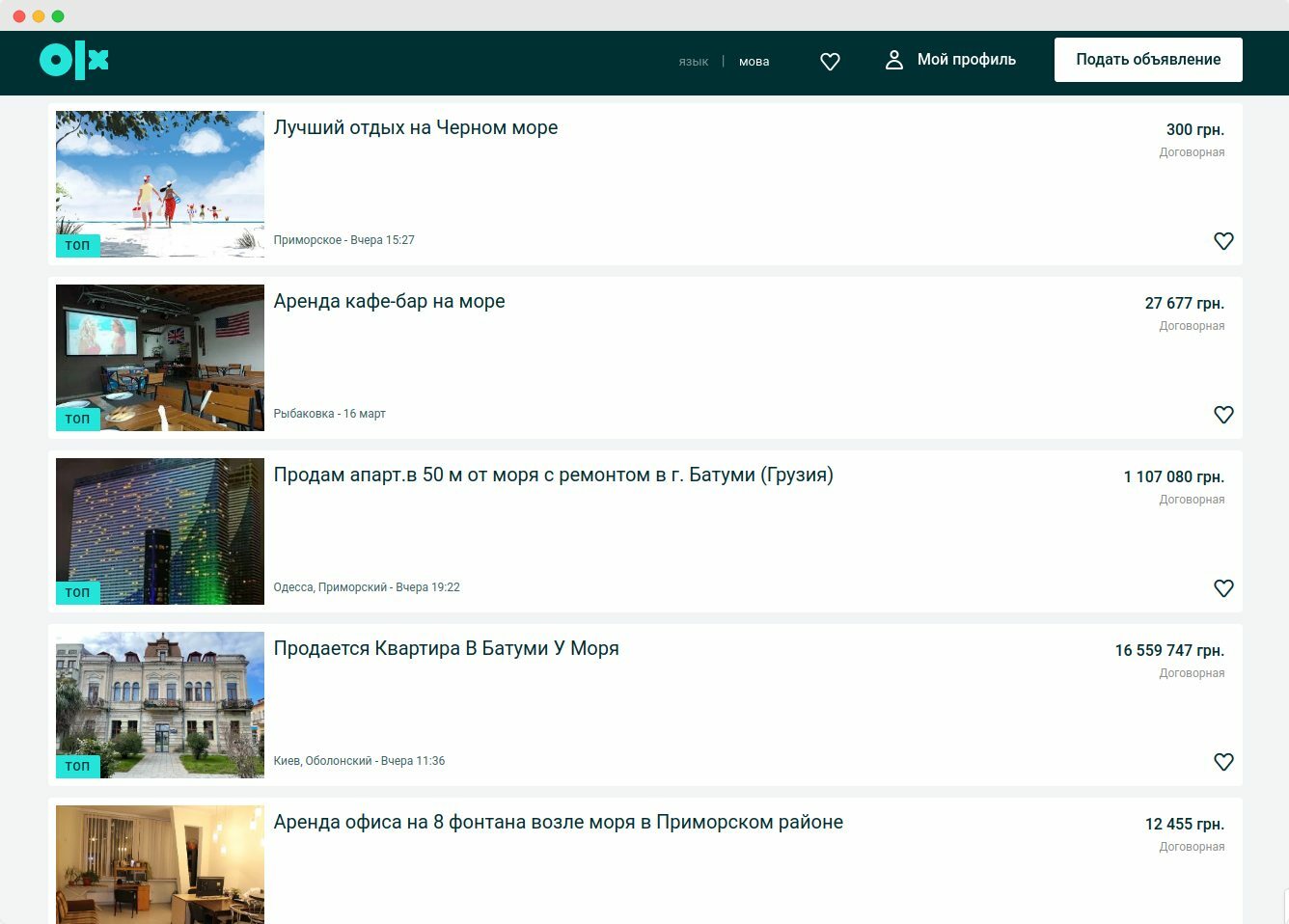The width and height of the screenshot is (1289, 924).
Task: Switch language to 'мова'
Action: 754,62
